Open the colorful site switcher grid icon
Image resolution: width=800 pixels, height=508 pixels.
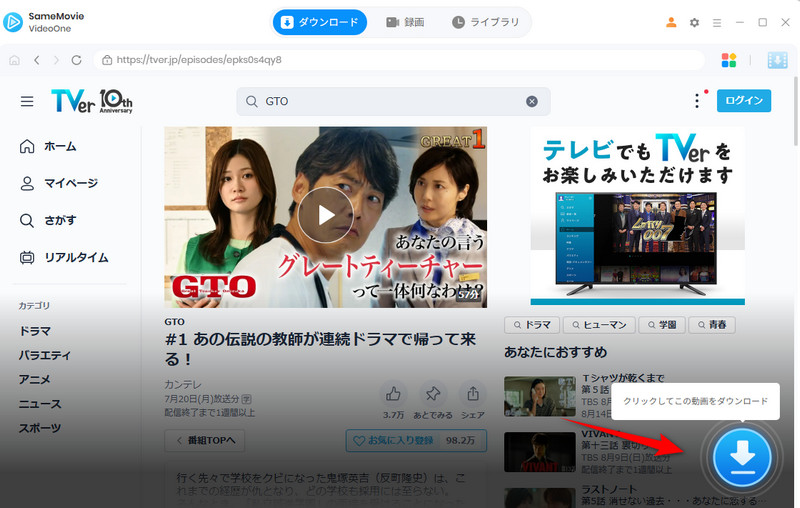(x=729, y=60)
